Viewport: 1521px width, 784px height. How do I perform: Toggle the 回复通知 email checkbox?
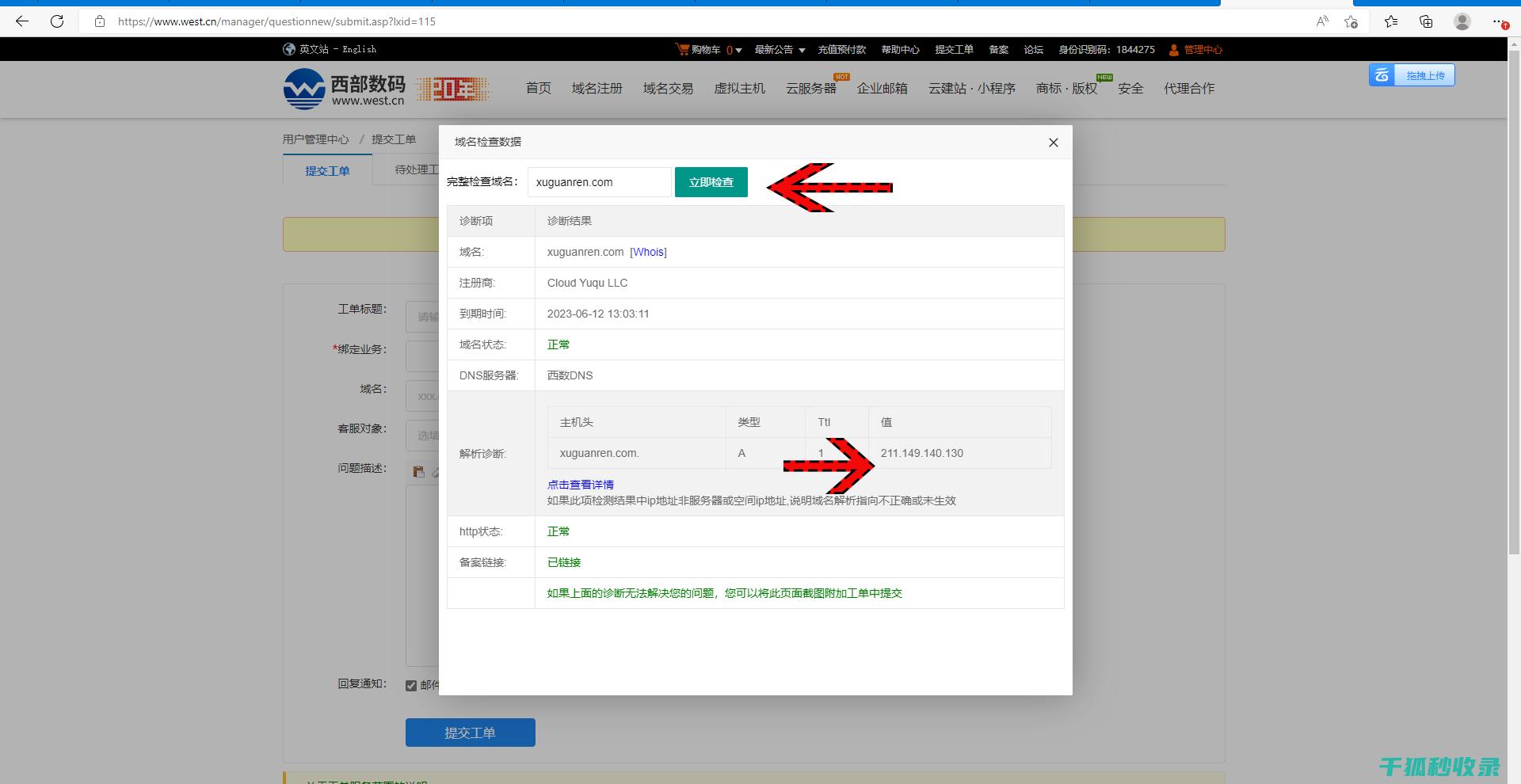click(x=411, y=686)
